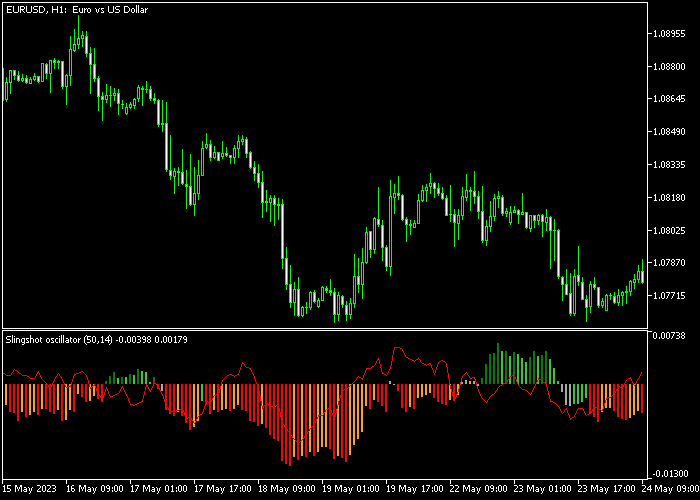
Task: Click the 1.08645 price axis label
Action: point(669,100)
